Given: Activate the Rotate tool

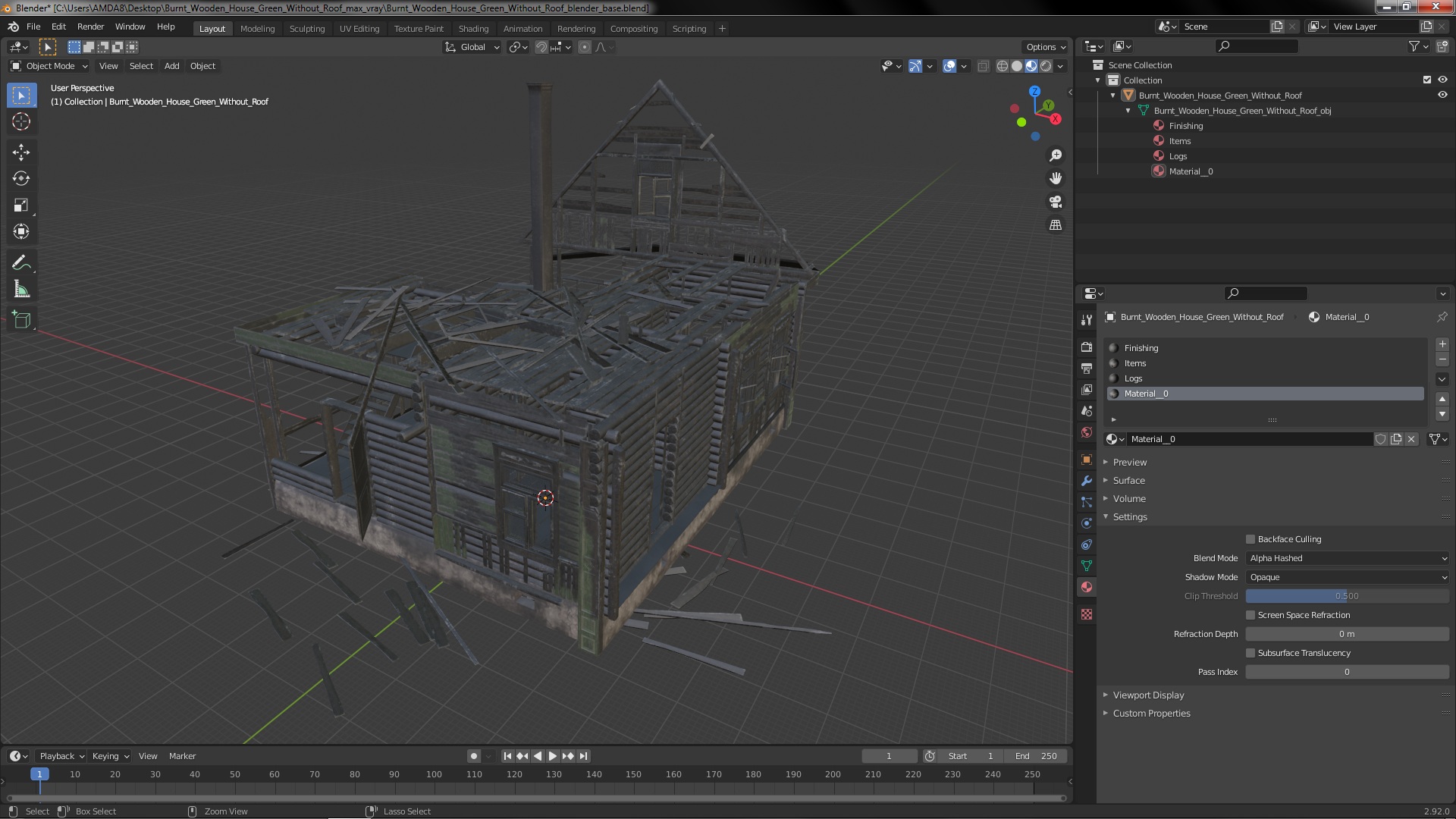Looking at the screenshot, I should click(21, 179).
